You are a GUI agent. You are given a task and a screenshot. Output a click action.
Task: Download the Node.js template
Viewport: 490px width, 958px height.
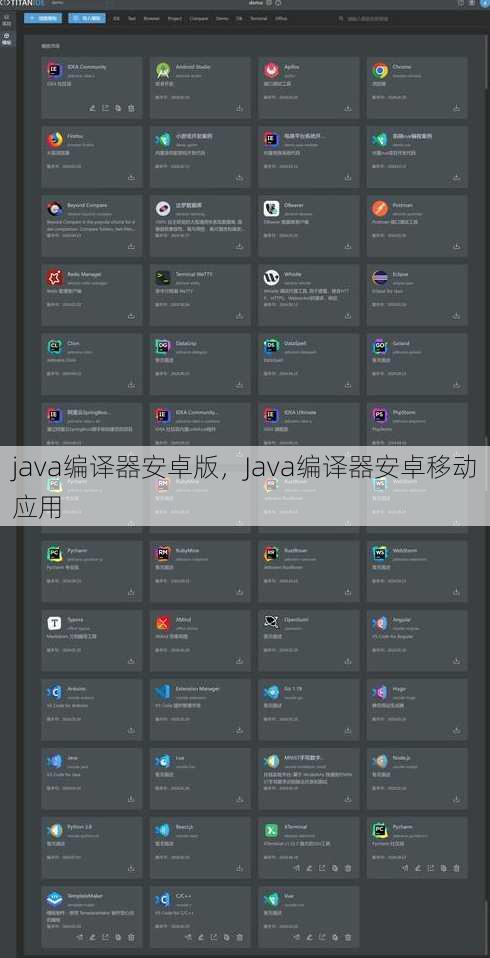click(x=456, y=799)
